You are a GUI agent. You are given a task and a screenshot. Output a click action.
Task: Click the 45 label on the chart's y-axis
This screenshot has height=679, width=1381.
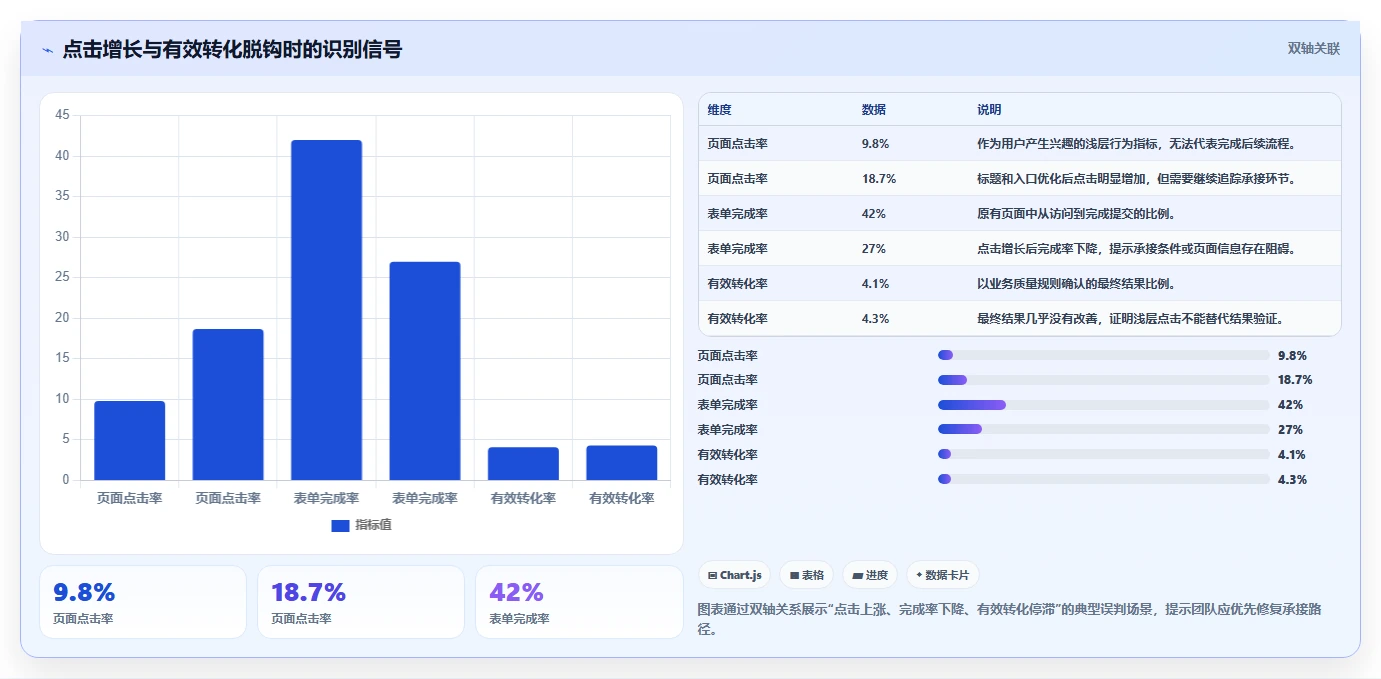[63, 116]
